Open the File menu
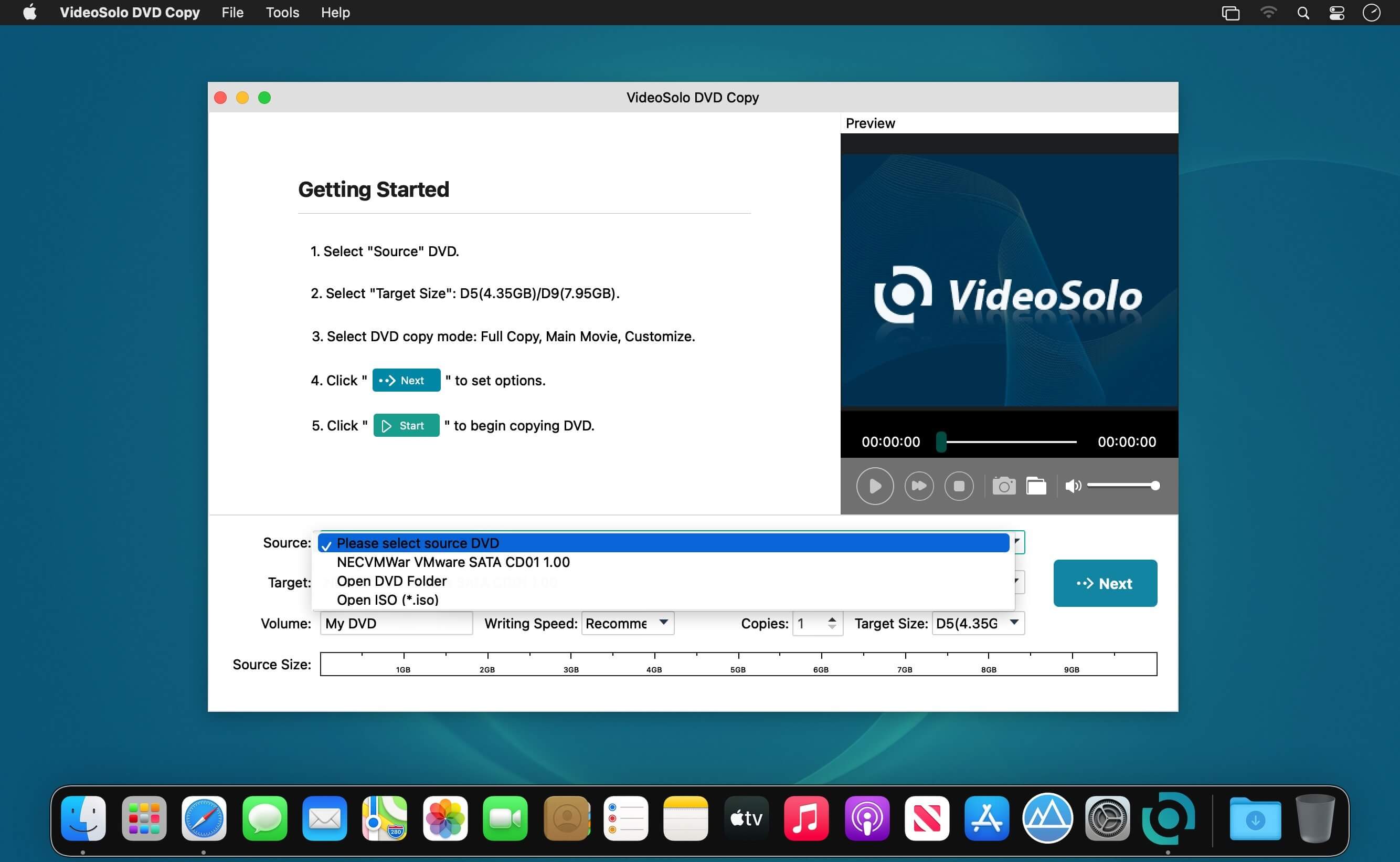The image size is (1400, 862). click(x=232, y=13)
